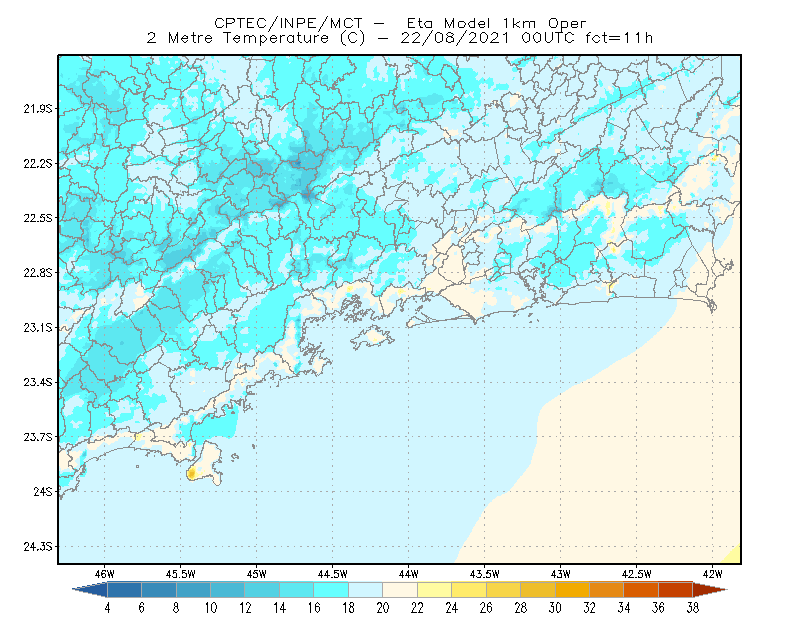Select the 20–22 cream color segment
The height and width of the screenshot is (618, 800).
coord(400,590)
